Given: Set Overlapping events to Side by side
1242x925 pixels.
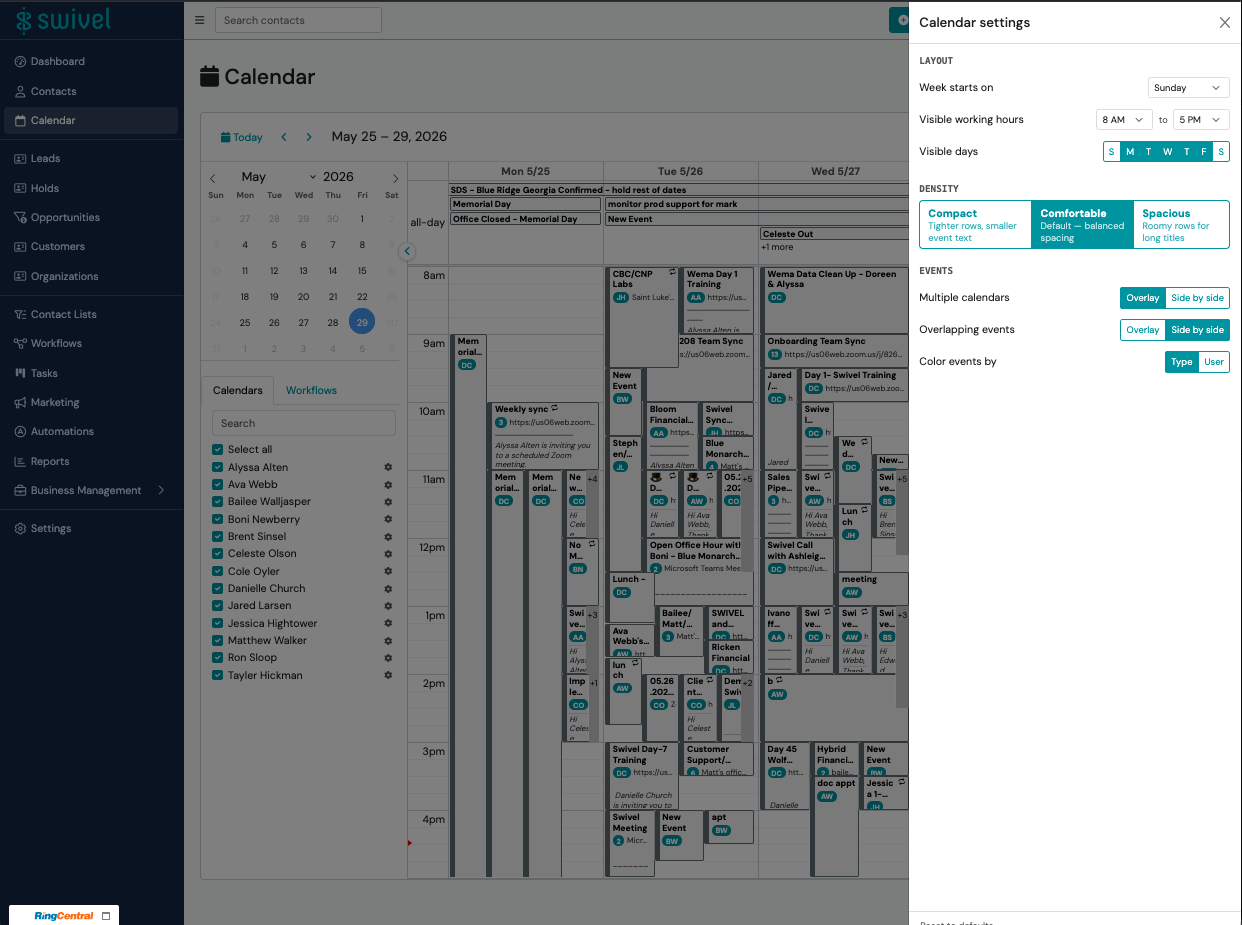Looking at the screenshot, I should [1197, 330].
